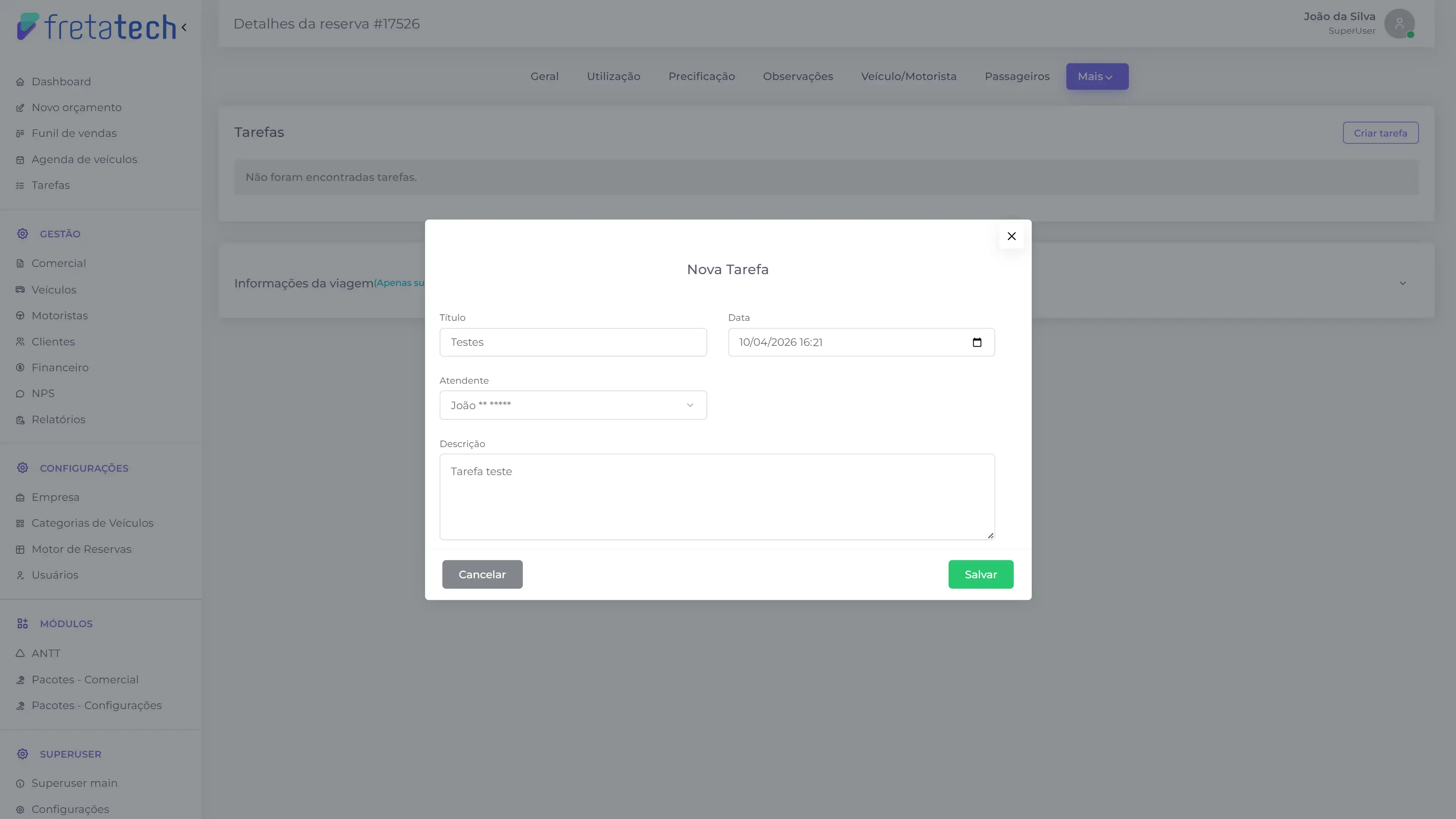The width and height of the screenshot is (1456, 819).
Task: Click the Comercial document icon
Action: (20, 264)
